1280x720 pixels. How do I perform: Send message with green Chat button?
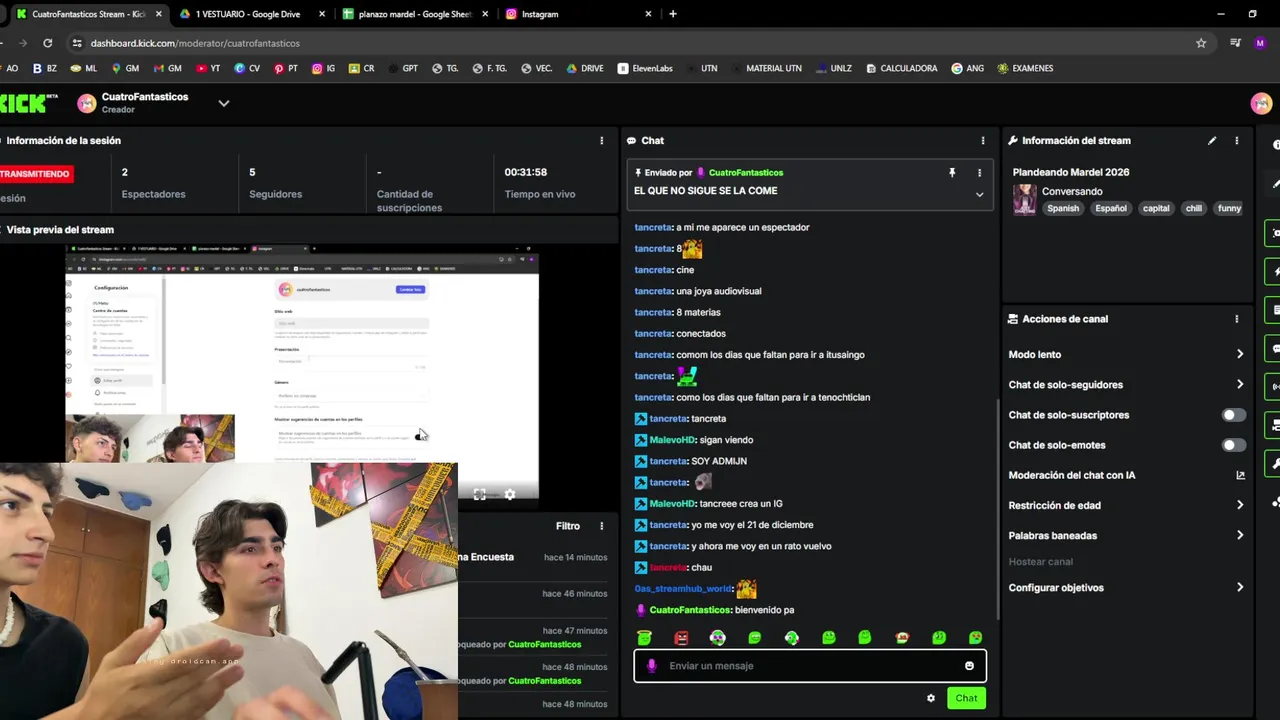(x=966, y=698)
